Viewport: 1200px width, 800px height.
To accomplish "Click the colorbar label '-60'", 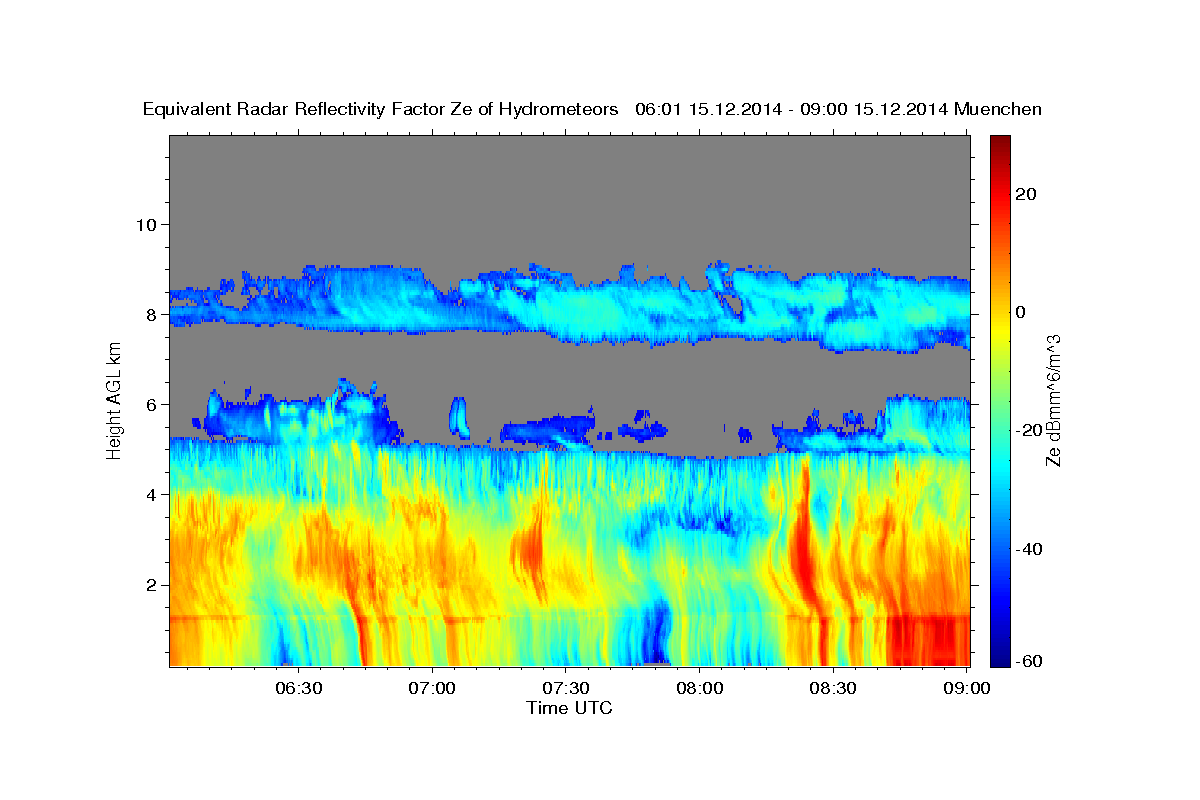I will 1027,661.
